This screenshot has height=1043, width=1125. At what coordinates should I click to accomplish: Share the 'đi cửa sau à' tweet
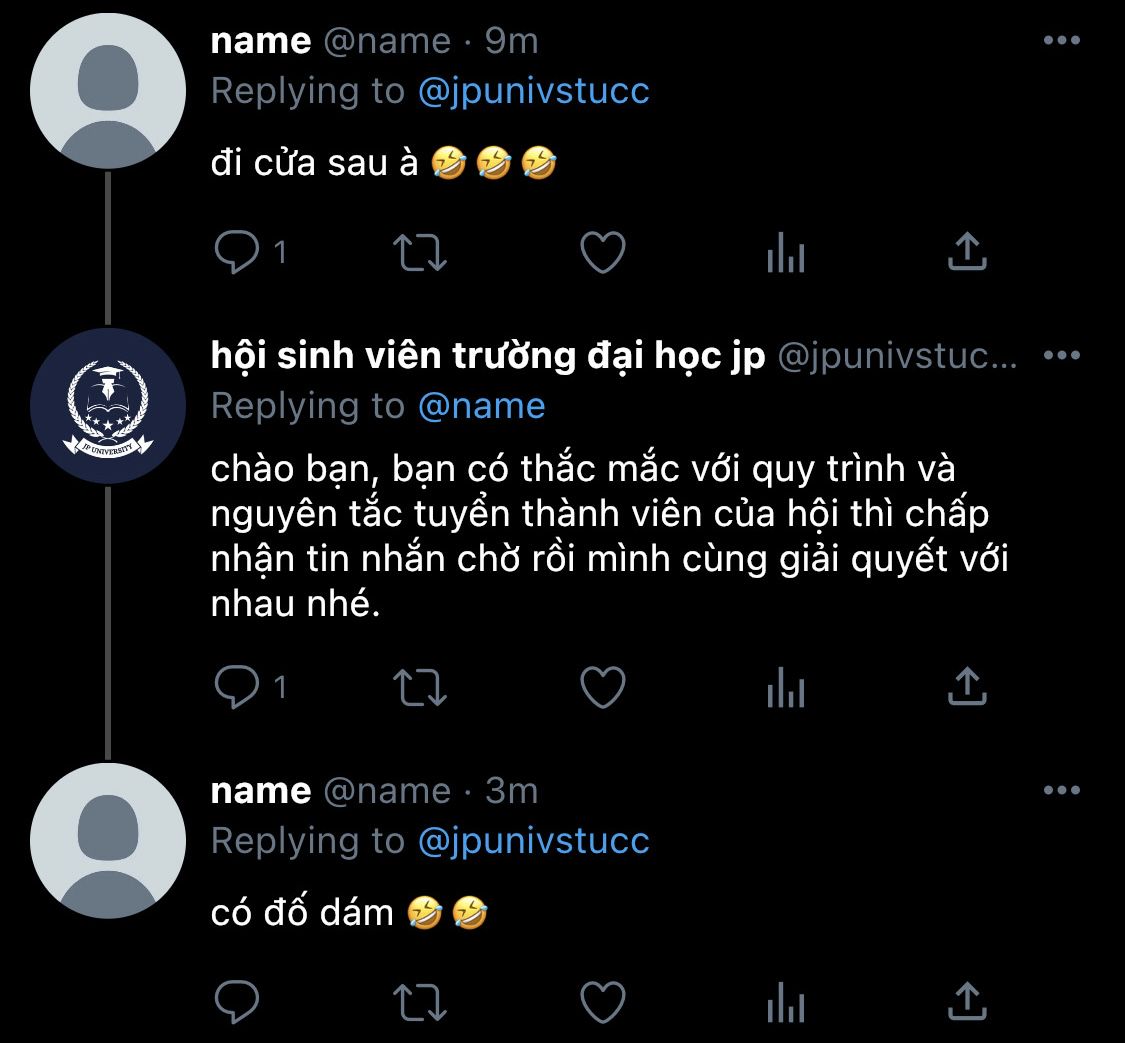pyautogui.click(x=967, y=251)
